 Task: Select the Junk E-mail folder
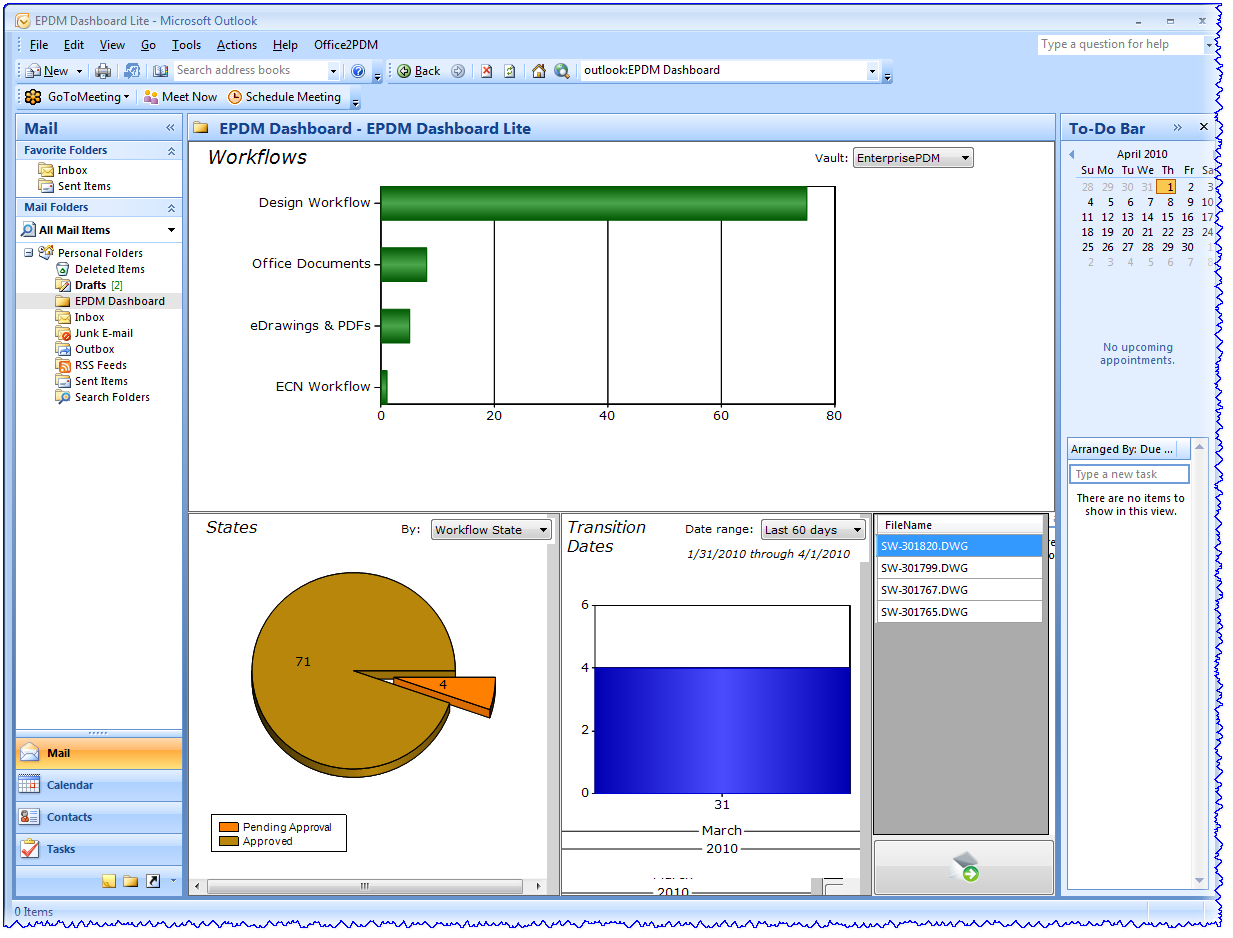pos(104,333)
